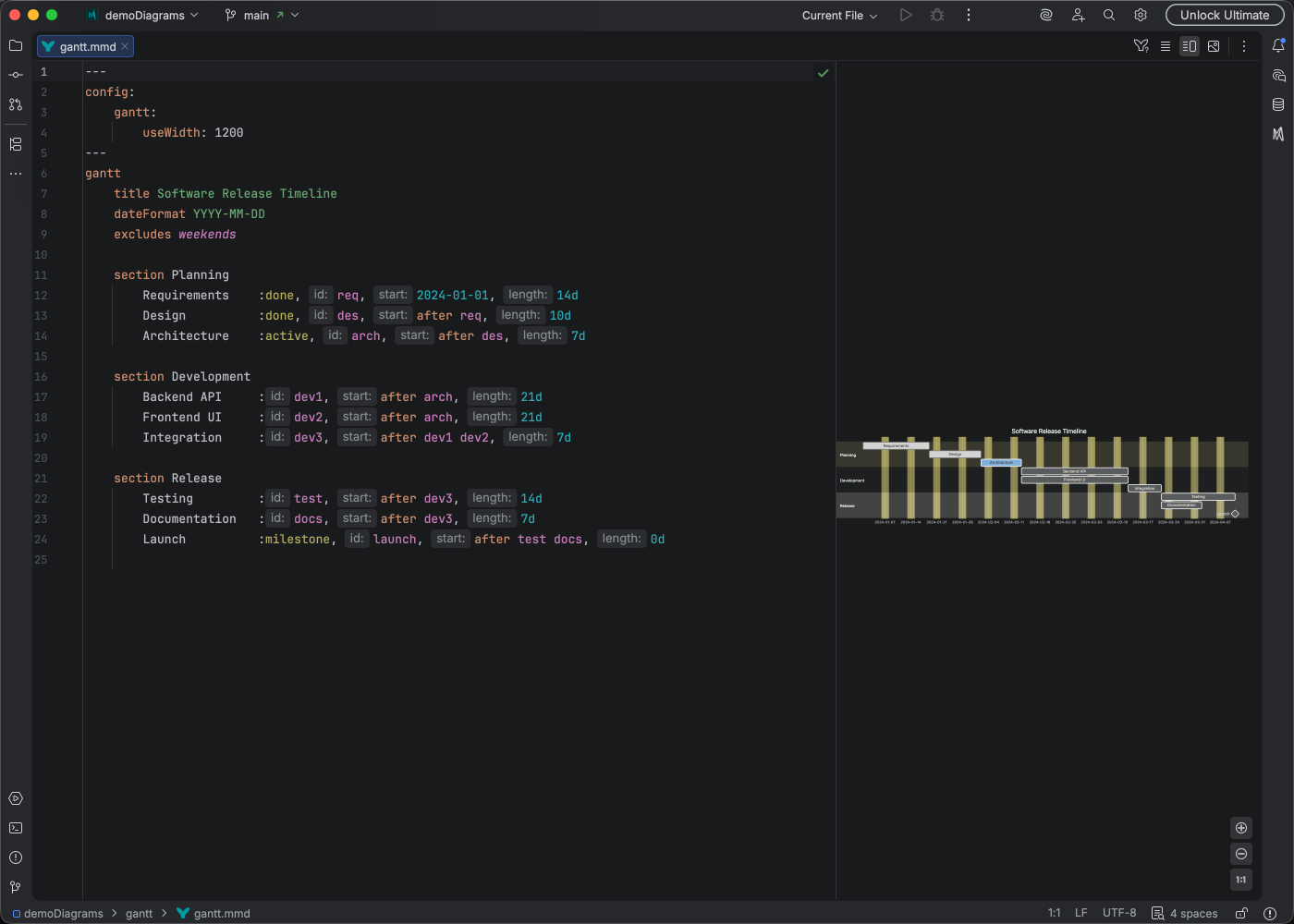Open Search Everywhere with the magnifier icon
This screenshot has width=1294, height=924.
(x=1108, y=15)
